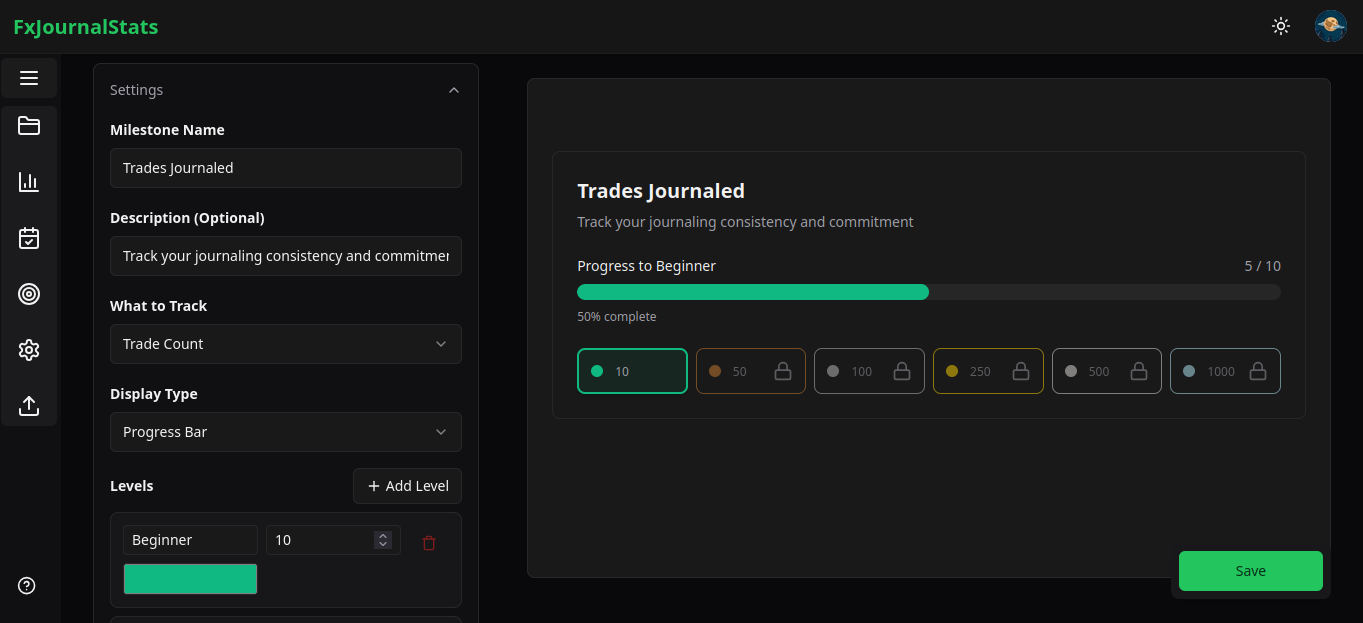Toggle the light/dark theme sun icon
Image resolution: width=1363 pixels, height=623 pixels.
(1280, 26)
